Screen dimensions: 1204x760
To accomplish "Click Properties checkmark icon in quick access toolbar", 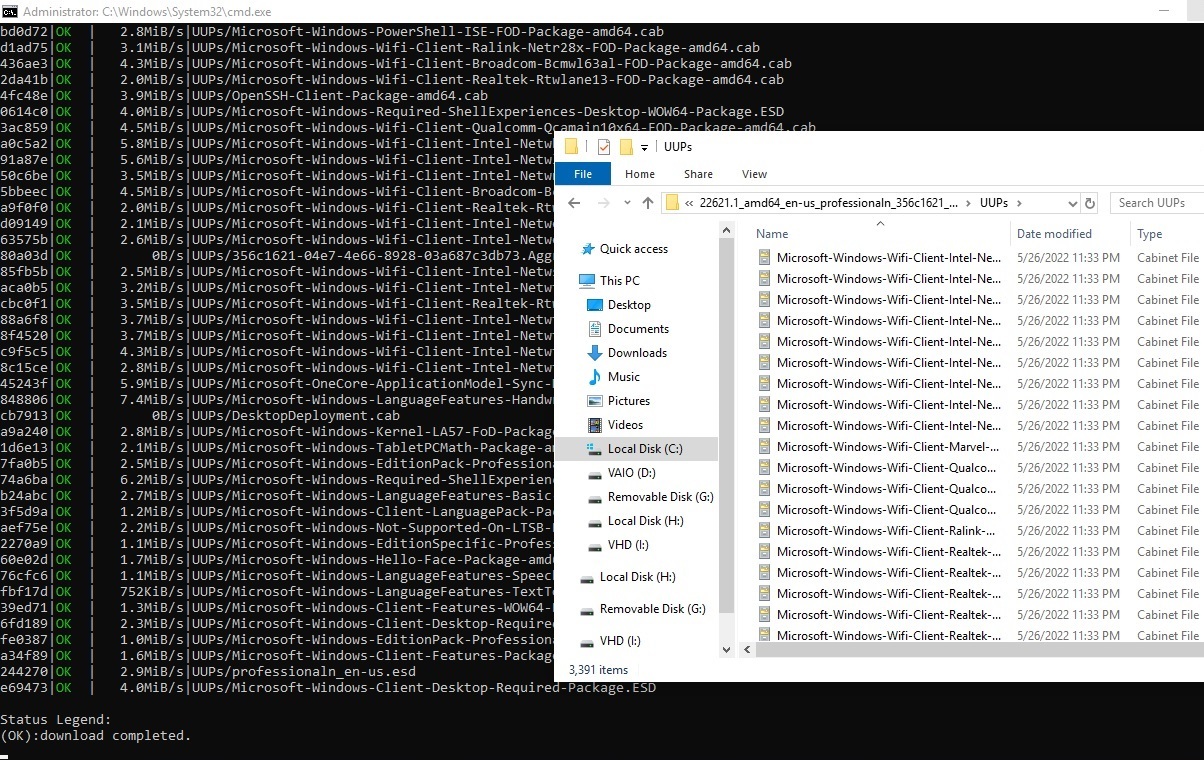I will [x=603, y=147].
